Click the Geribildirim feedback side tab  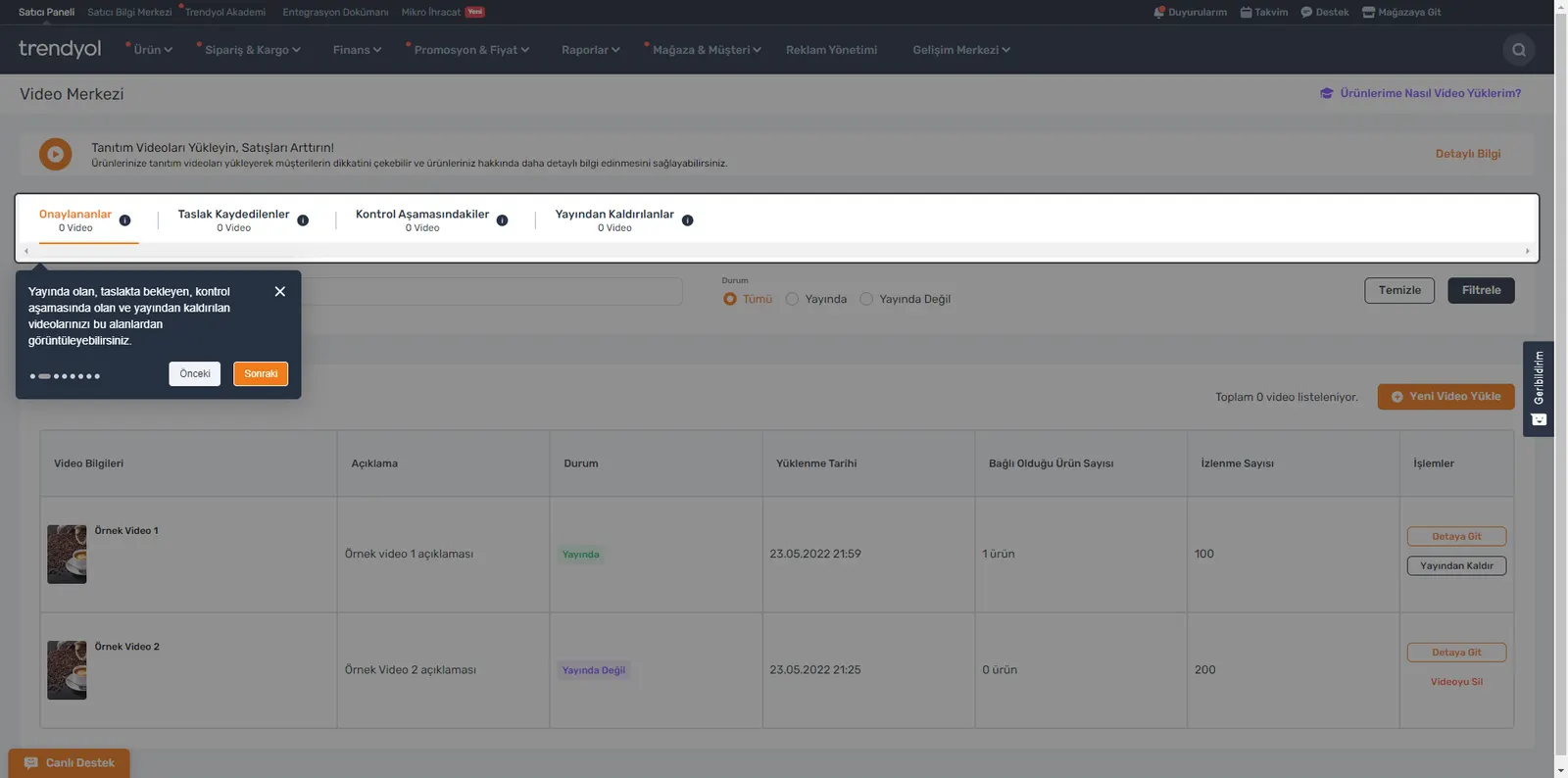coord(1539,388)
